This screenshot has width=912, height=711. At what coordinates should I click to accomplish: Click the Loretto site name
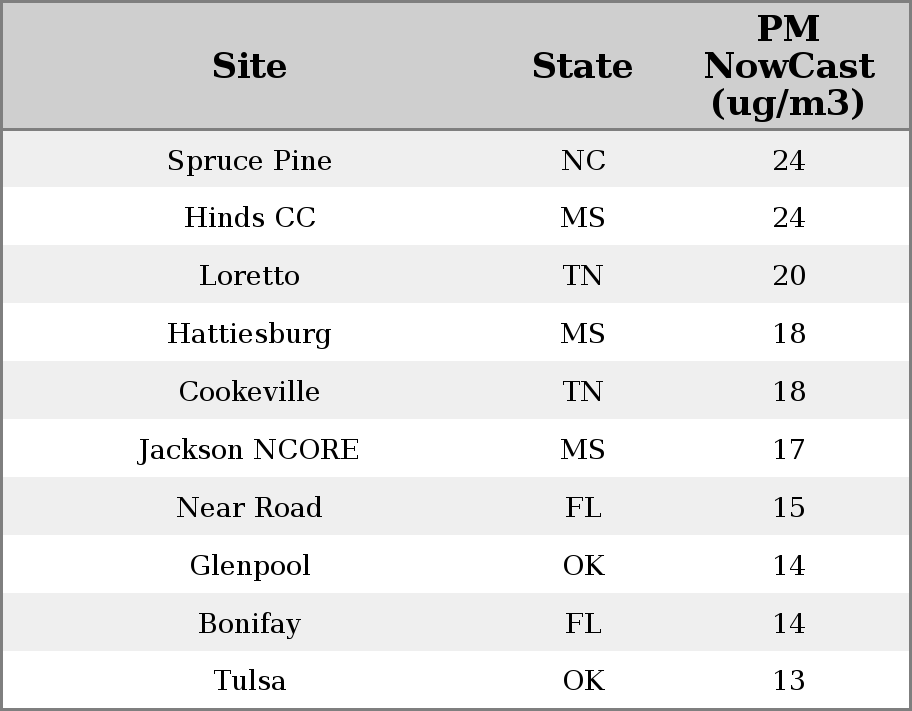(249, 276)
